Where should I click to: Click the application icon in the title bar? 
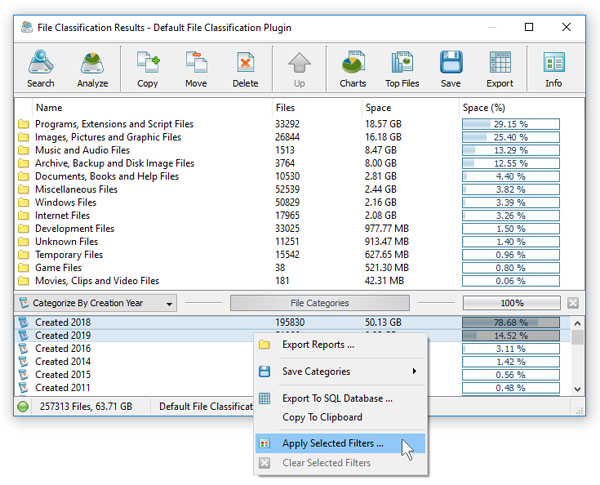[x=26, y=27]
